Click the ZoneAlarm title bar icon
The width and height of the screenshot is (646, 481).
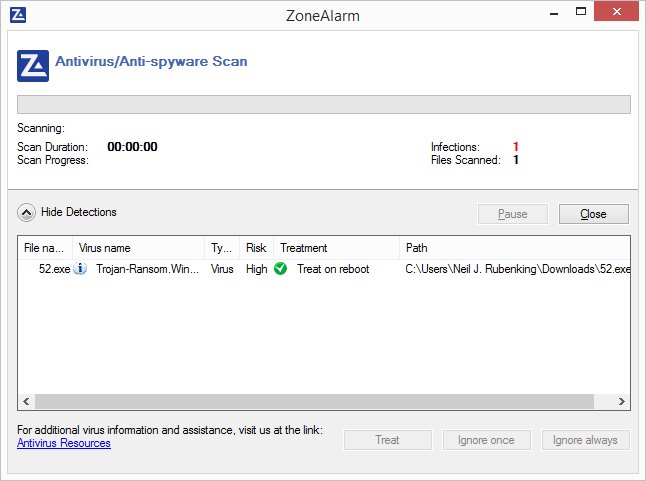pos(18,15)
